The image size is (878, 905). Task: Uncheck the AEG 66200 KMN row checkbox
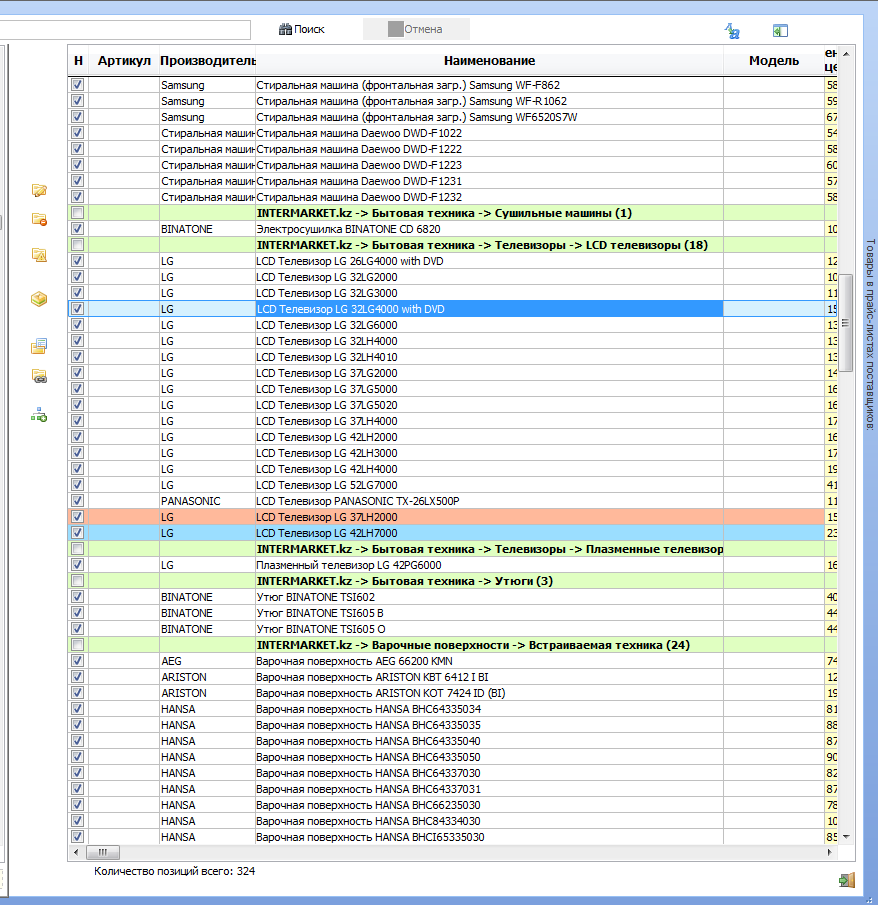coord(77,661)
